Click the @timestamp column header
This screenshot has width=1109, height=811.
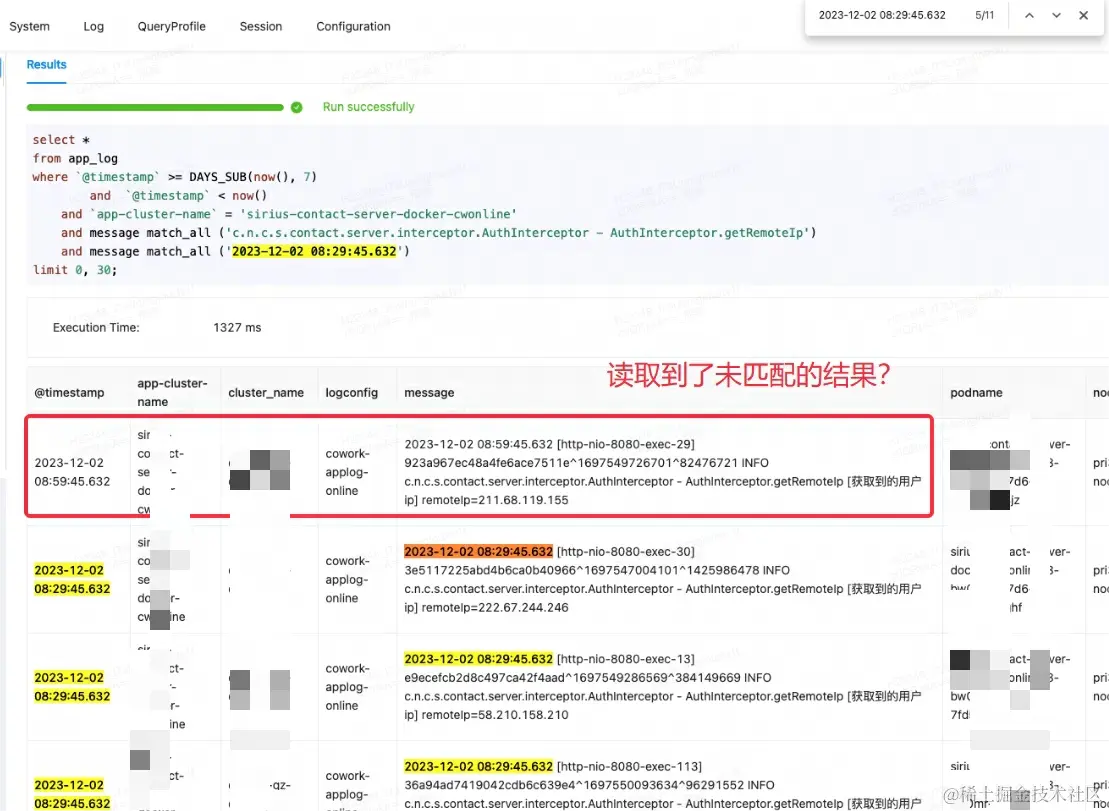(68, 392)
